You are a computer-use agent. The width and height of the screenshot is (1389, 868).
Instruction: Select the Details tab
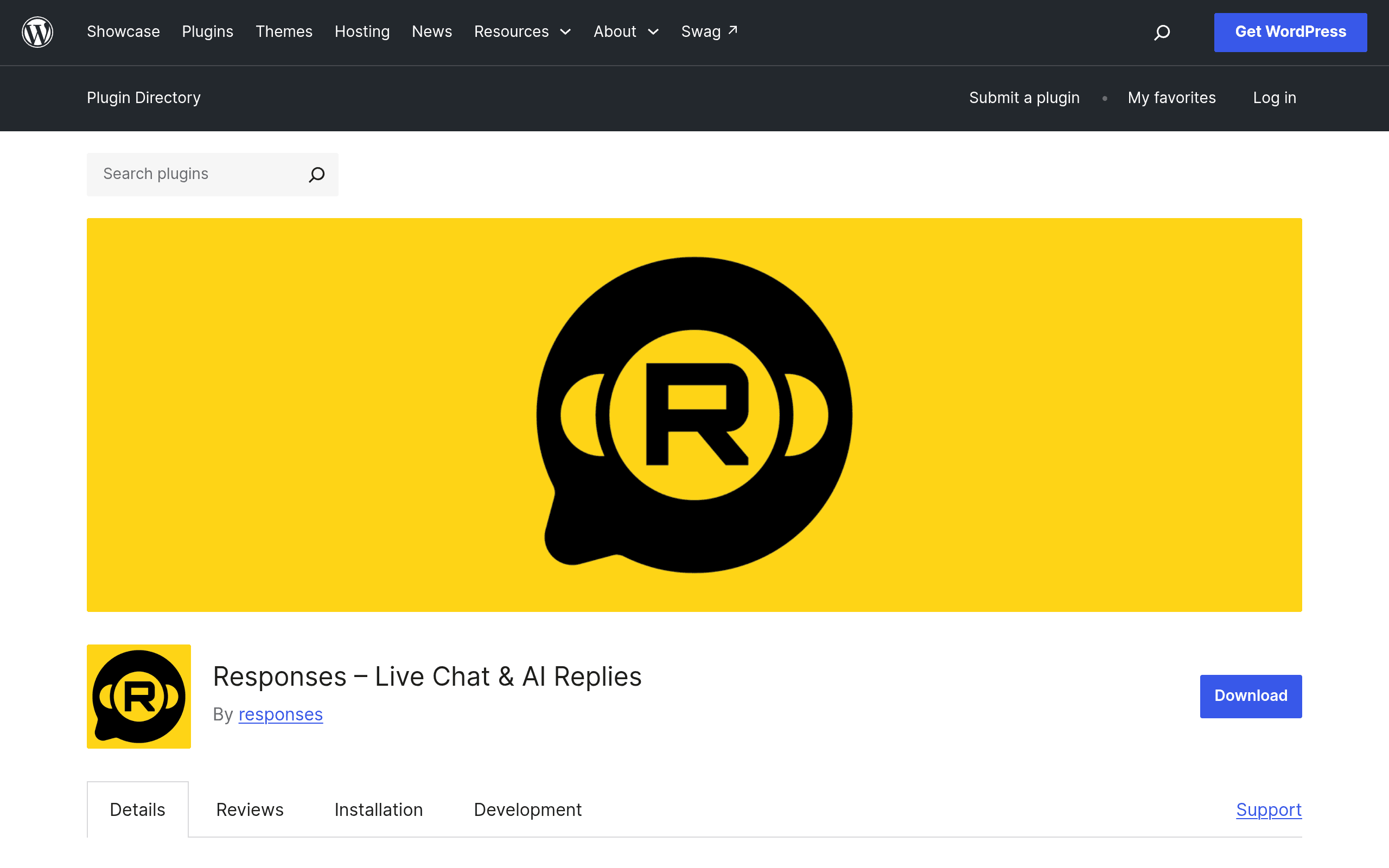(x=138, y=809)
